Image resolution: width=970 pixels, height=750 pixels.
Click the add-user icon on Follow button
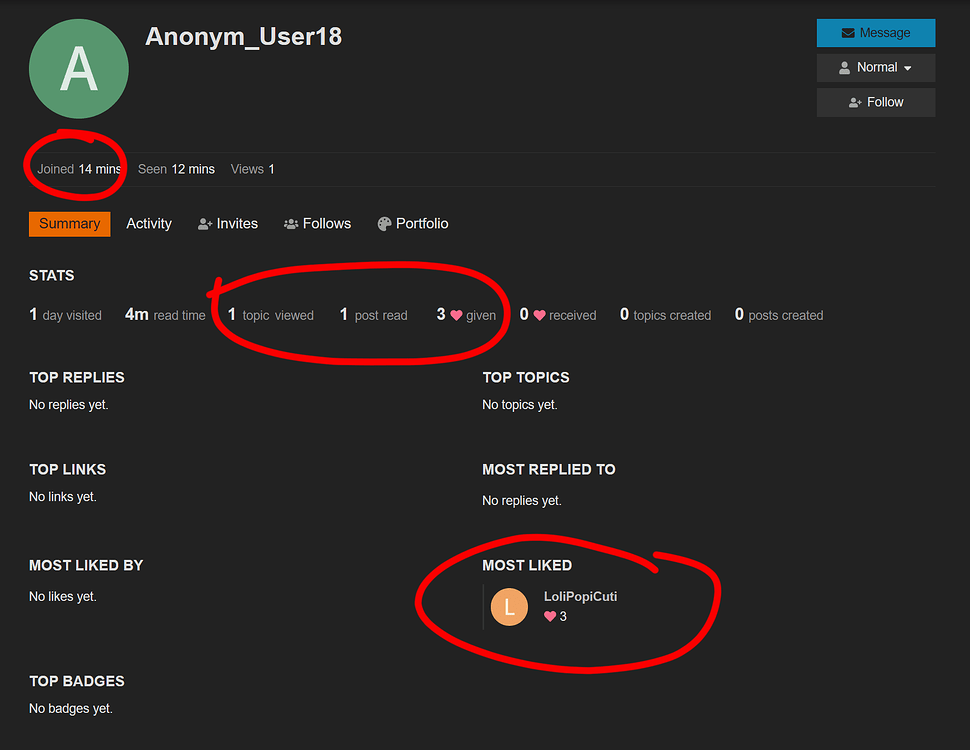click(x=855, y=103)
